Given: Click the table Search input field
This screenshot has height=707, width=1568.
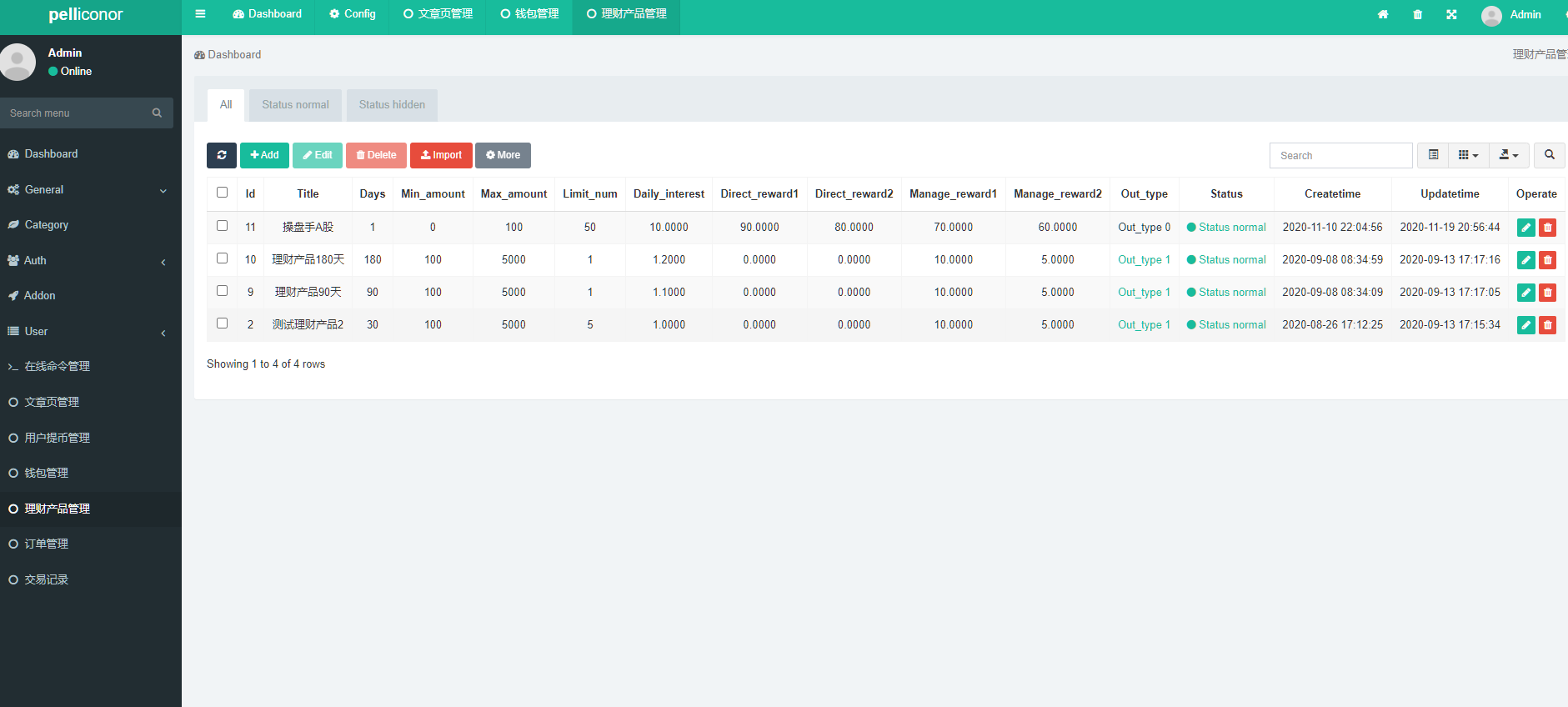Looking at the screenshot, I should pyautogui.click(x=1340, y=156).
